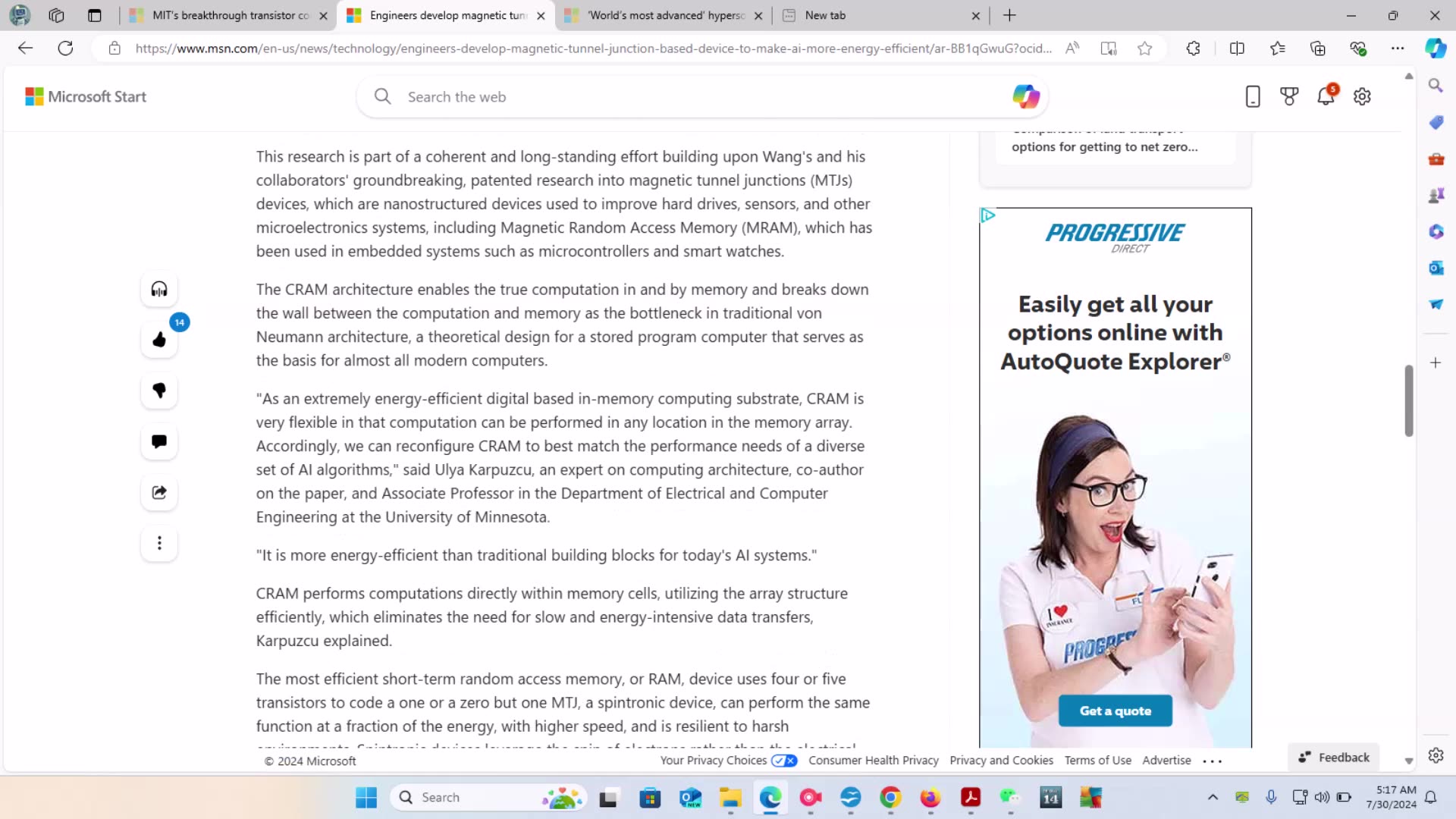Dislike the article with thumbs down
This screenshot has width=1456, height=819.
click(x=159, y=391)
